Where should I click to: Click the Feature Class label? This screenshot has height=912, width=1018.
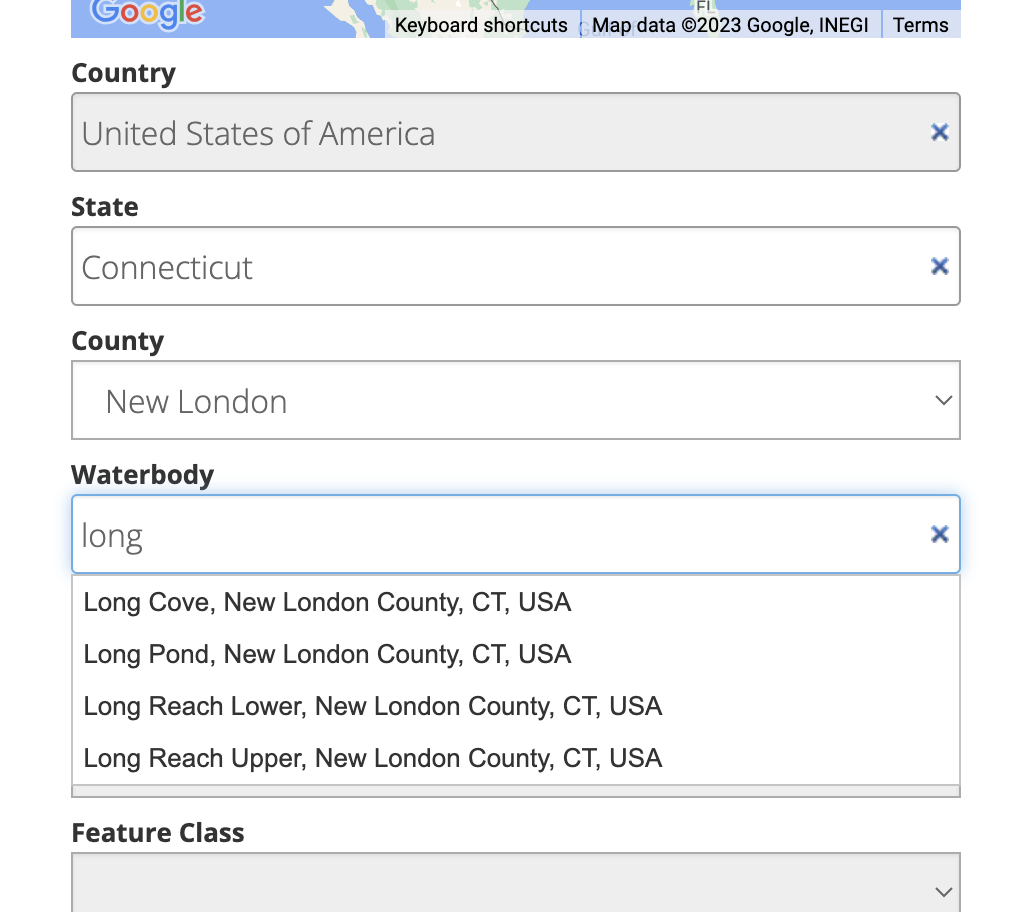[x=158, y=833]
